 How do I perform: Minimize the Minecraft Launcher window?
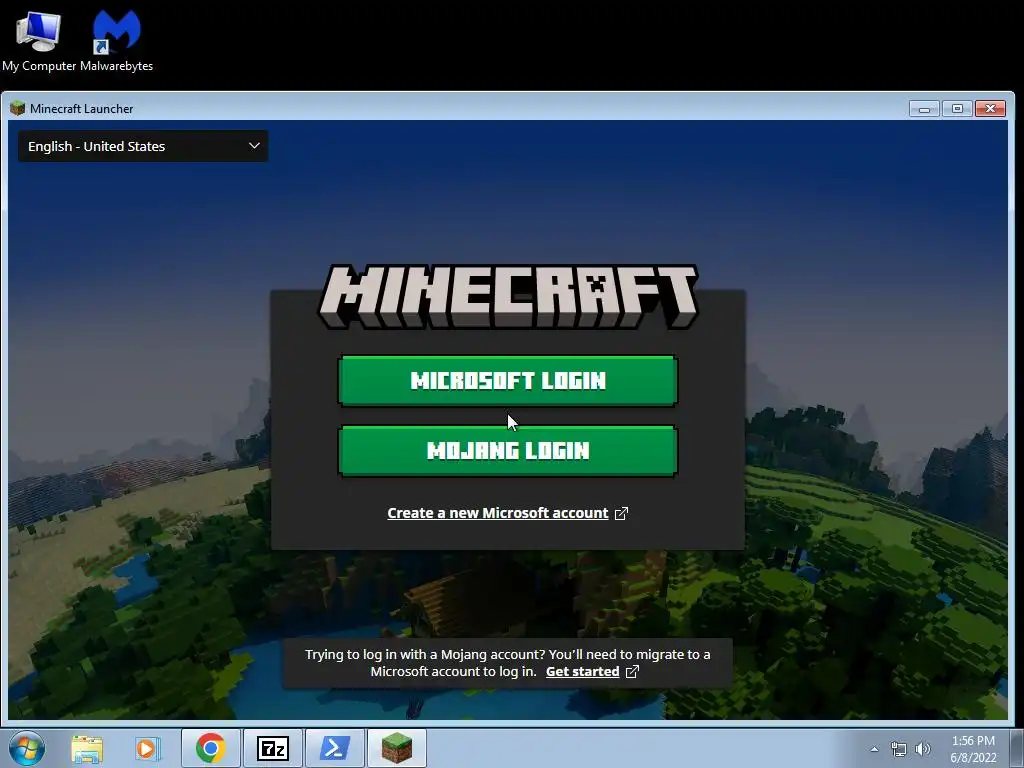coord(924,108)
